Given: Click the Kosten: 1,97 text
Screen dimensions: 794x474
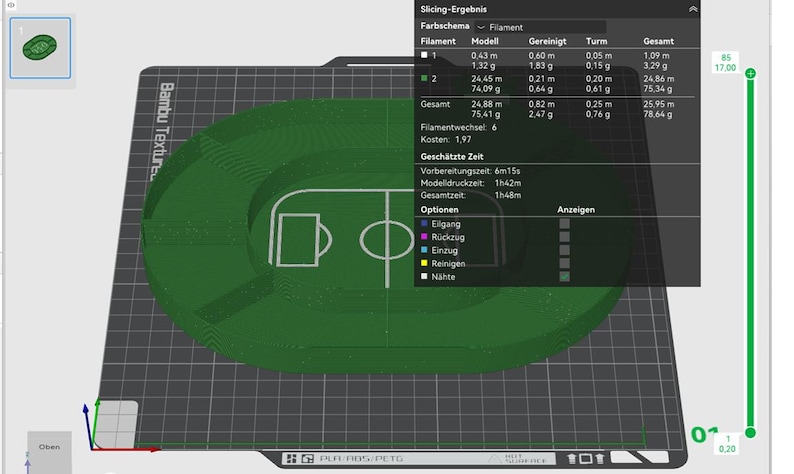Looking at the screenshot, I should coord(446,139).
